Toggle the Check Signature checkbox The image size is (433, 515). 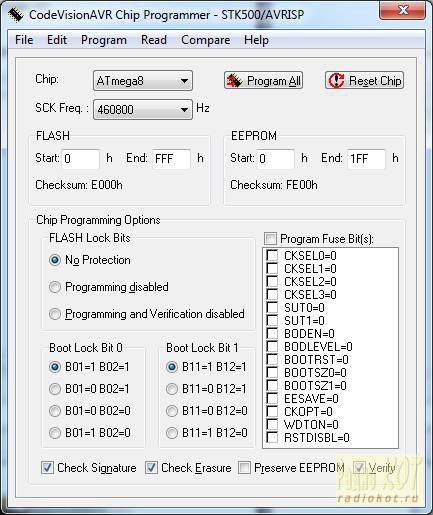pyautogui.click(x=47, y=468)
